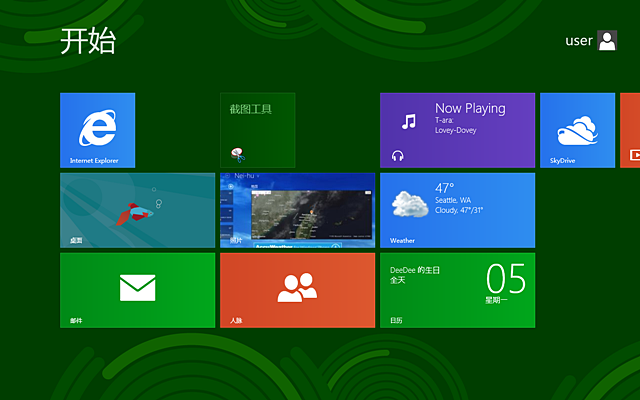This screenshot has width=640, height=400.
Task: Click the 'DeeDee 的生日' calendar event text
Action: click(415, 270)
